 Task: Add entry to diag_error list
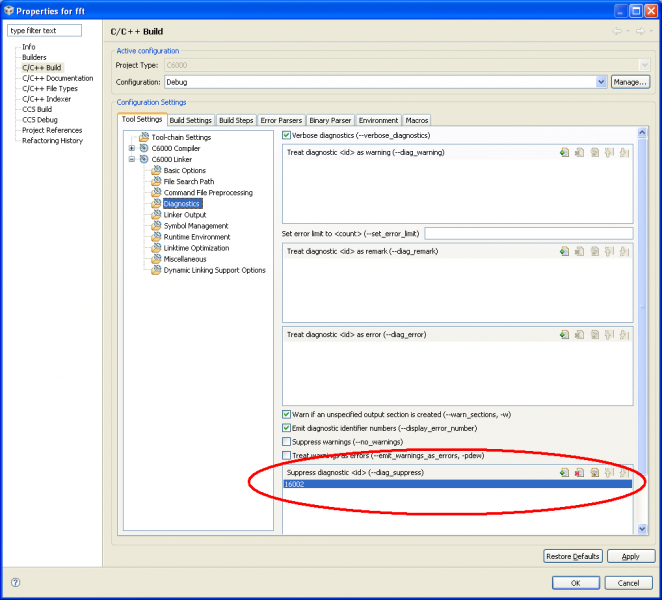[x=564, y=334]
